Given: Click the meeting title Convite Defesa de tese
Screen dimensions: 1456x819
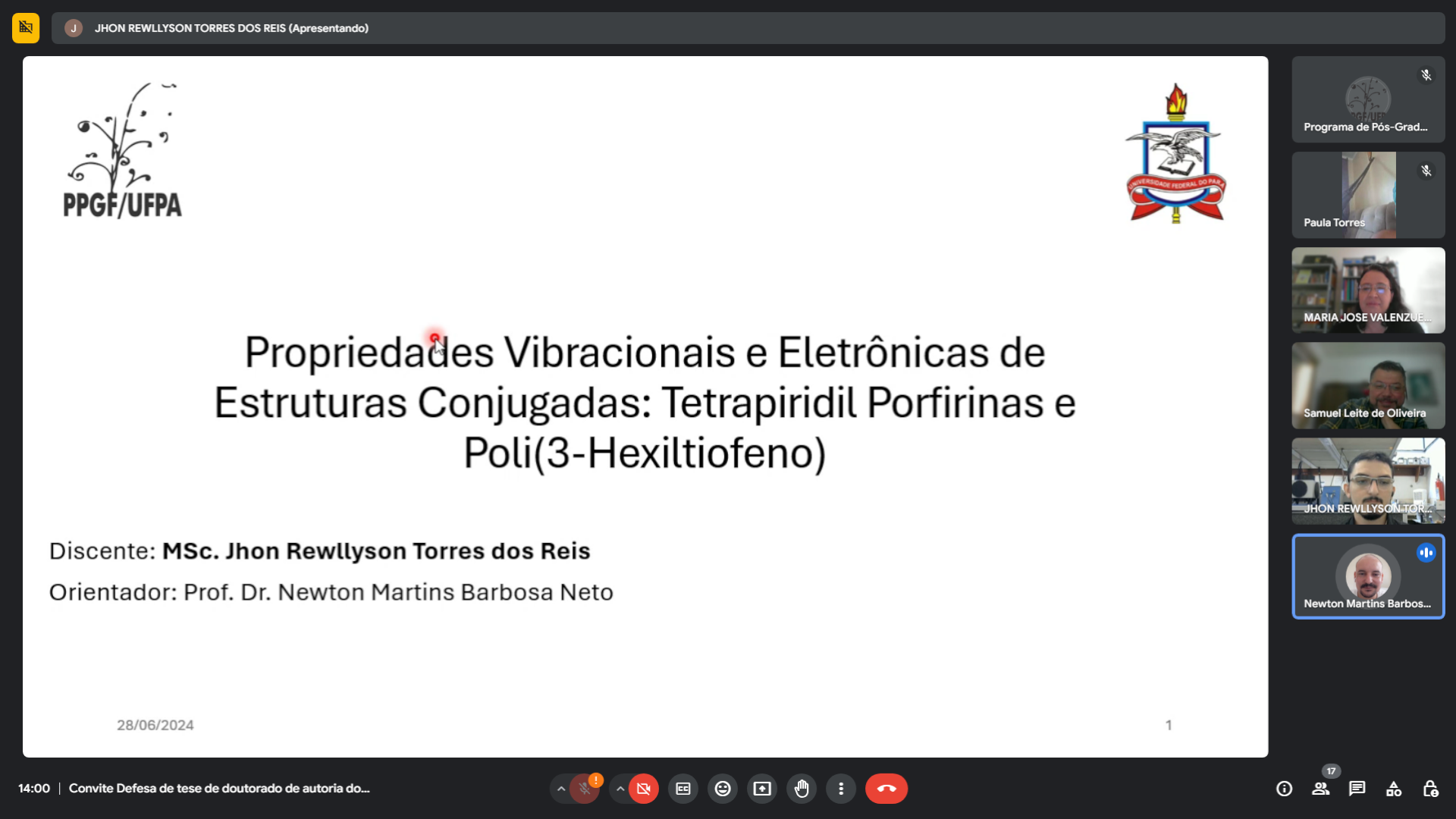Looking at the screenshot, I should click(x=219, y=789).
